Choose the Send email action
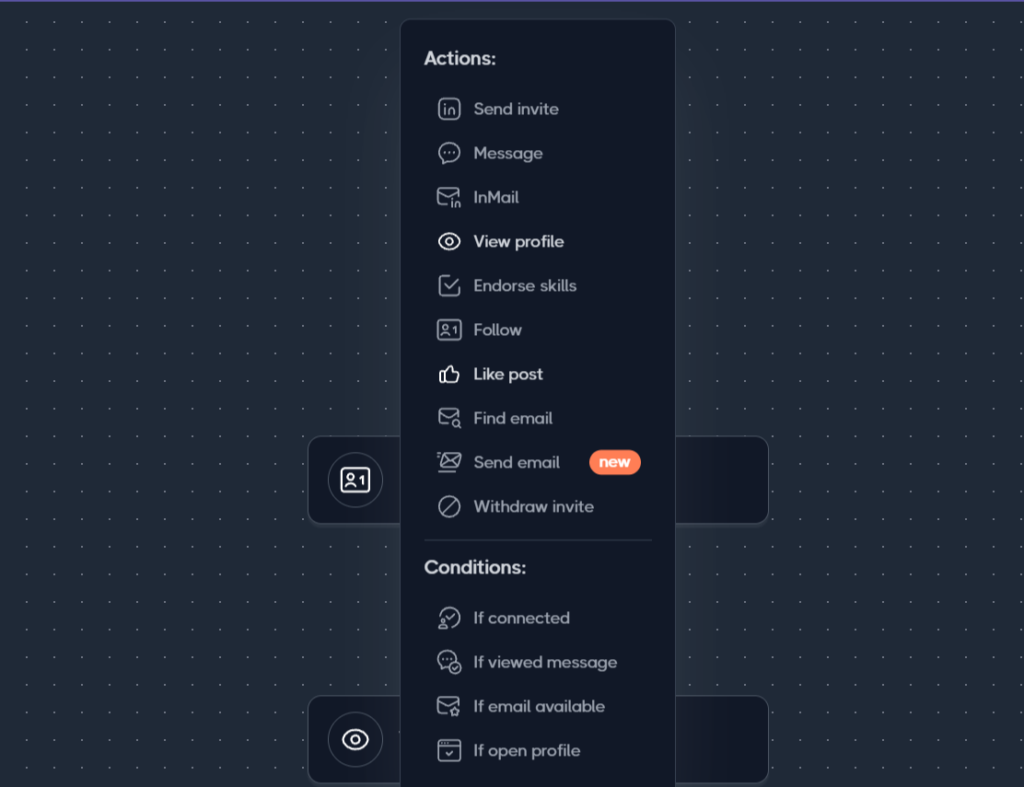This screenshot has width=1024, height=787. [516, 462]
